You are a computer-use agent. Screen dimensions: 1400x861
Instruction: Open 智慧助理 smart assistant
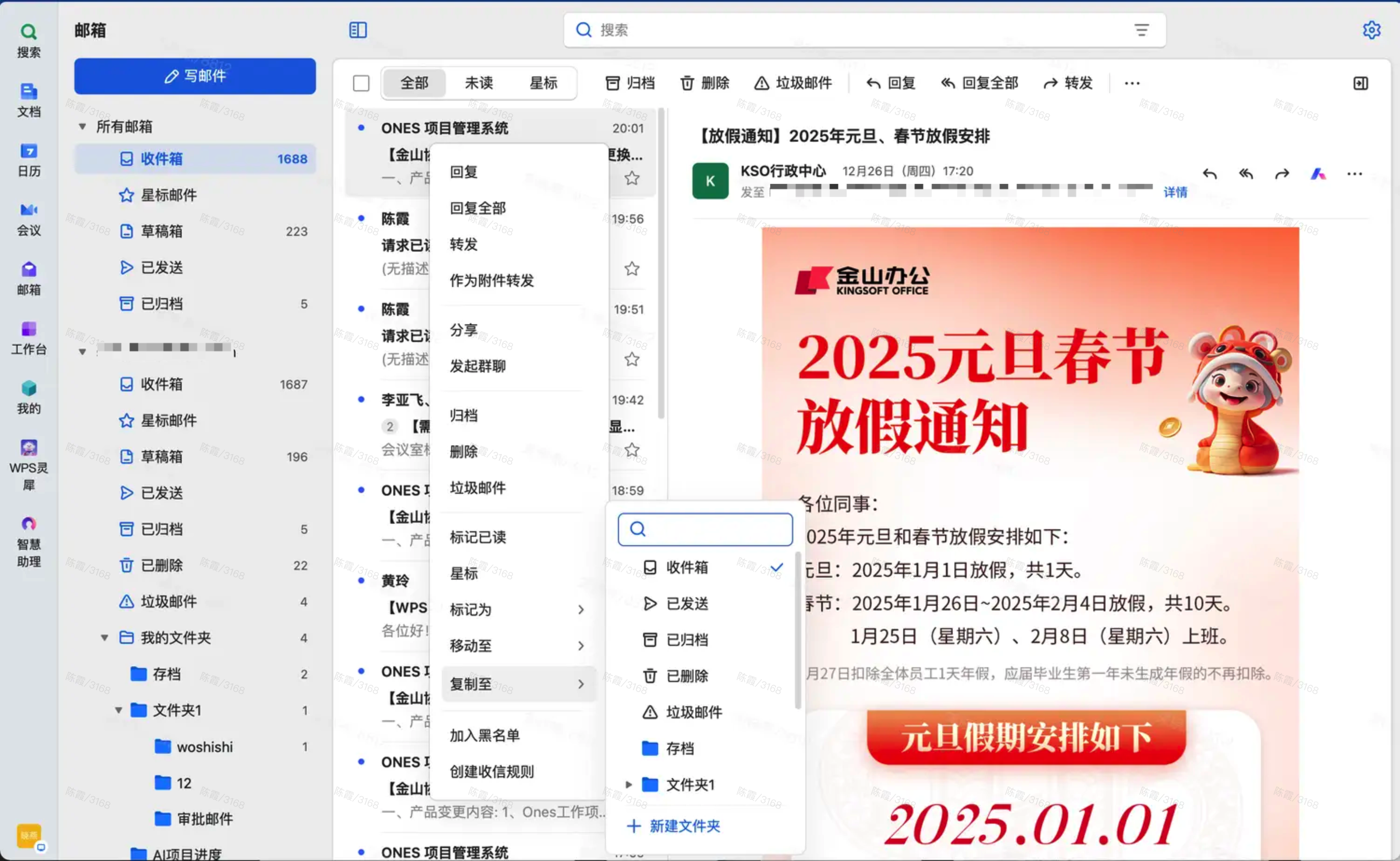(28, 541)
